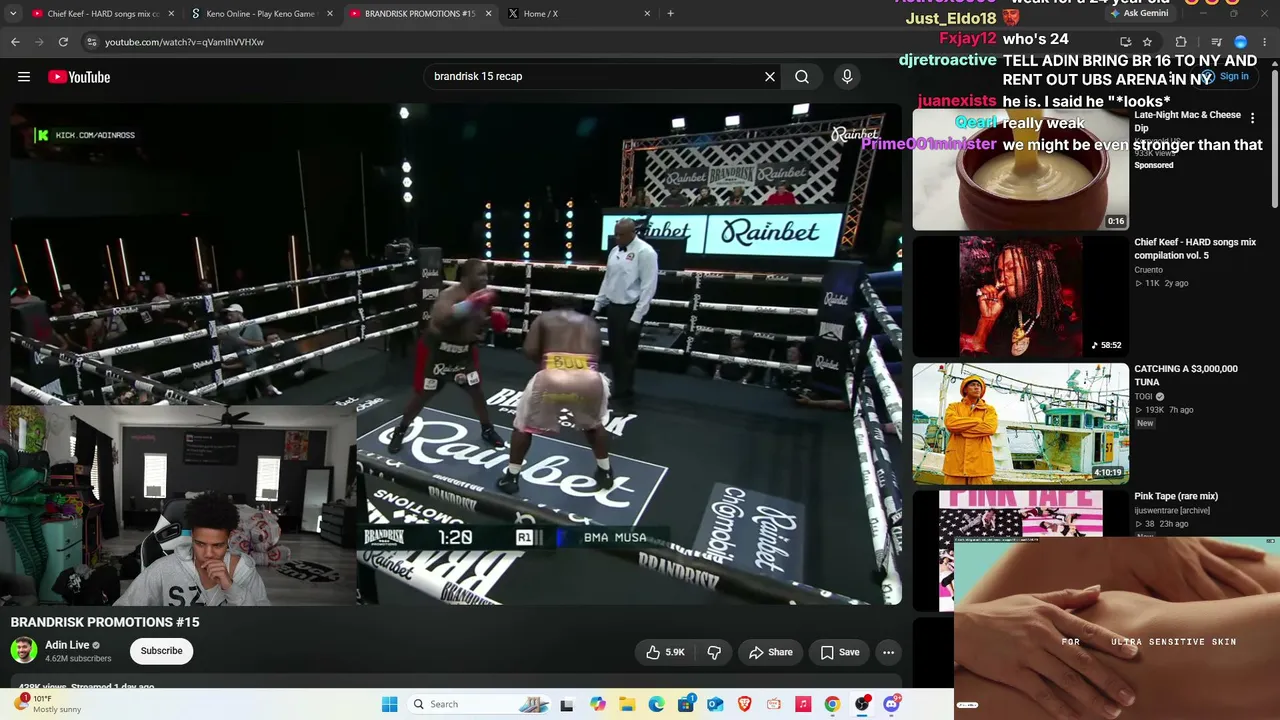Open Outlook from taskbar

point(715,704)
